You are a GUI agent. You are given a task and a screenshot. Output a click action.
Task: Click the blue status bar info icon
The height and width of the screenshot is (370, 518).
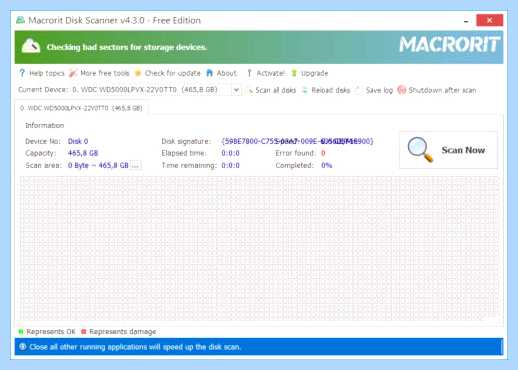click(23, 347)
